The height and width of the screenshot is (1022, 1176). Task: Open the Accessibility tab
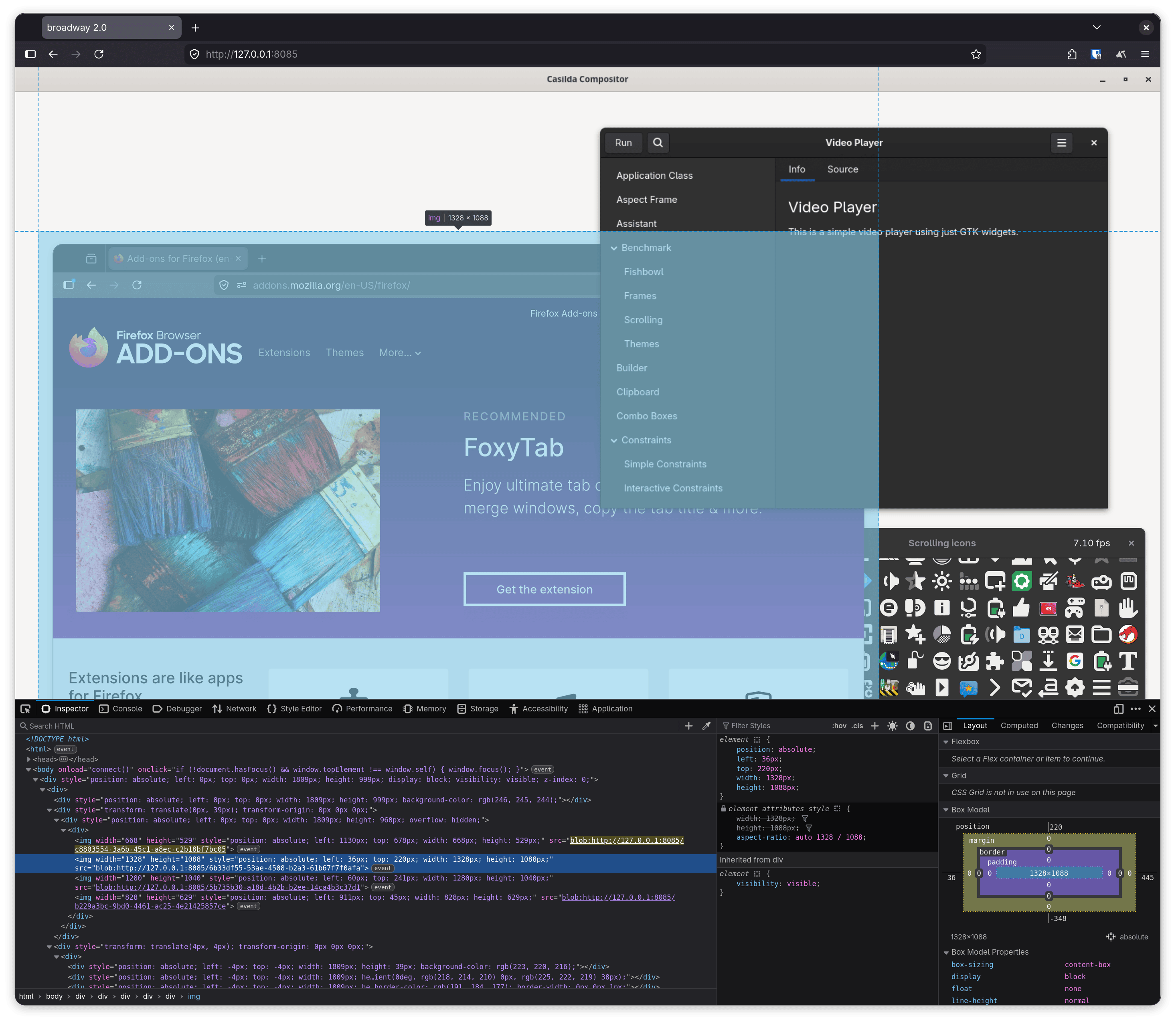tap(538, 709)
